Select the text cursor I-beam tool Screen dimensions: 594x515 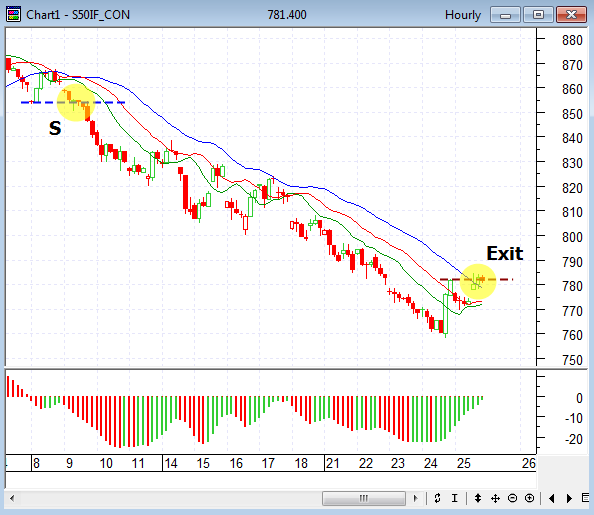click(x=455, y=498)
